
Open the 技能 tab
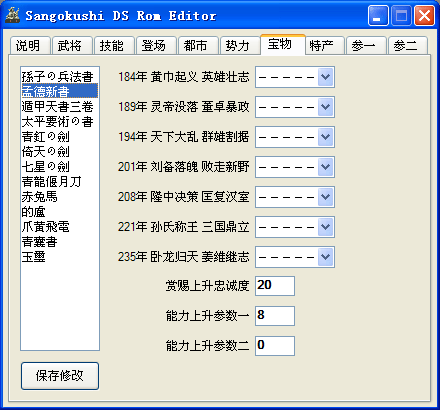114,45
